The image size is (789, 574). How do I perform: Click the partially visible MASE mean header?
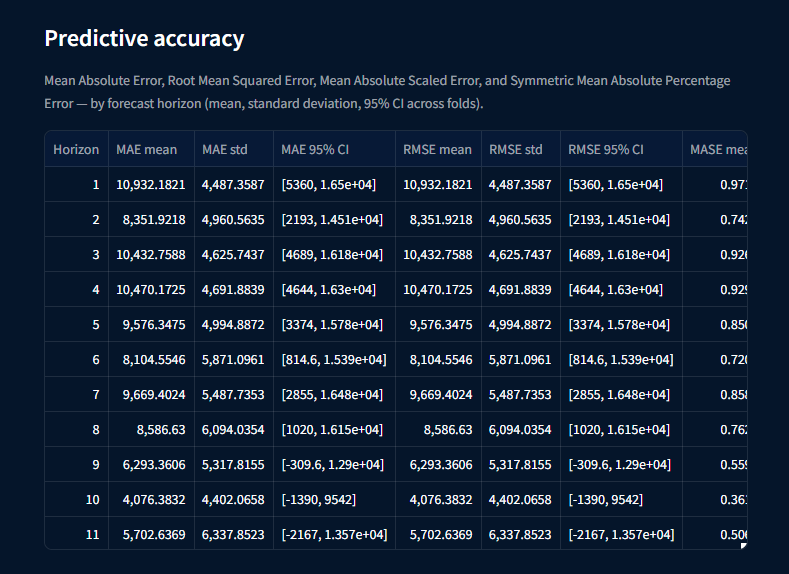(x=715, y=149)
